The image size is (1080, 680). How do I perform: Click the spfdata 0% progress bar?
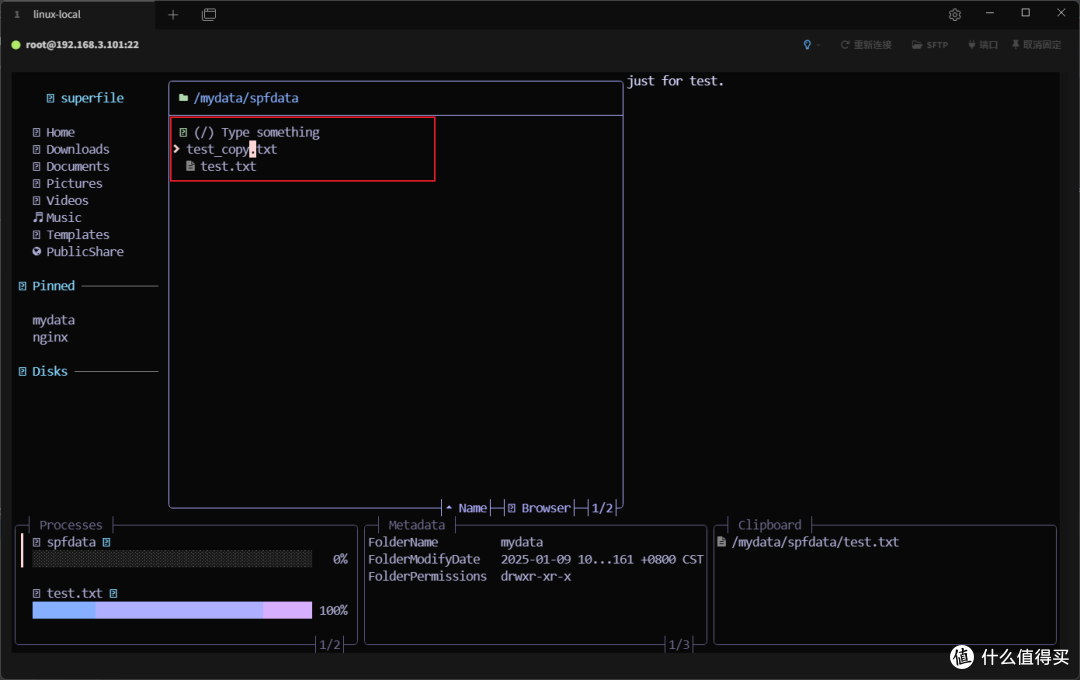coord(172,559)
